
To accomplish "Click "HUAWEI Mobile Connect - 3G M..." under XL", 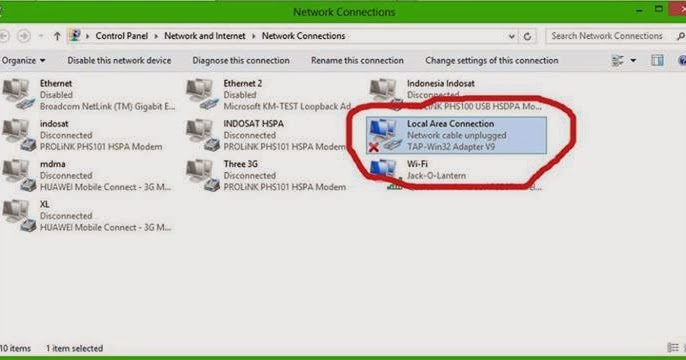I will click(x=105, y=227).
